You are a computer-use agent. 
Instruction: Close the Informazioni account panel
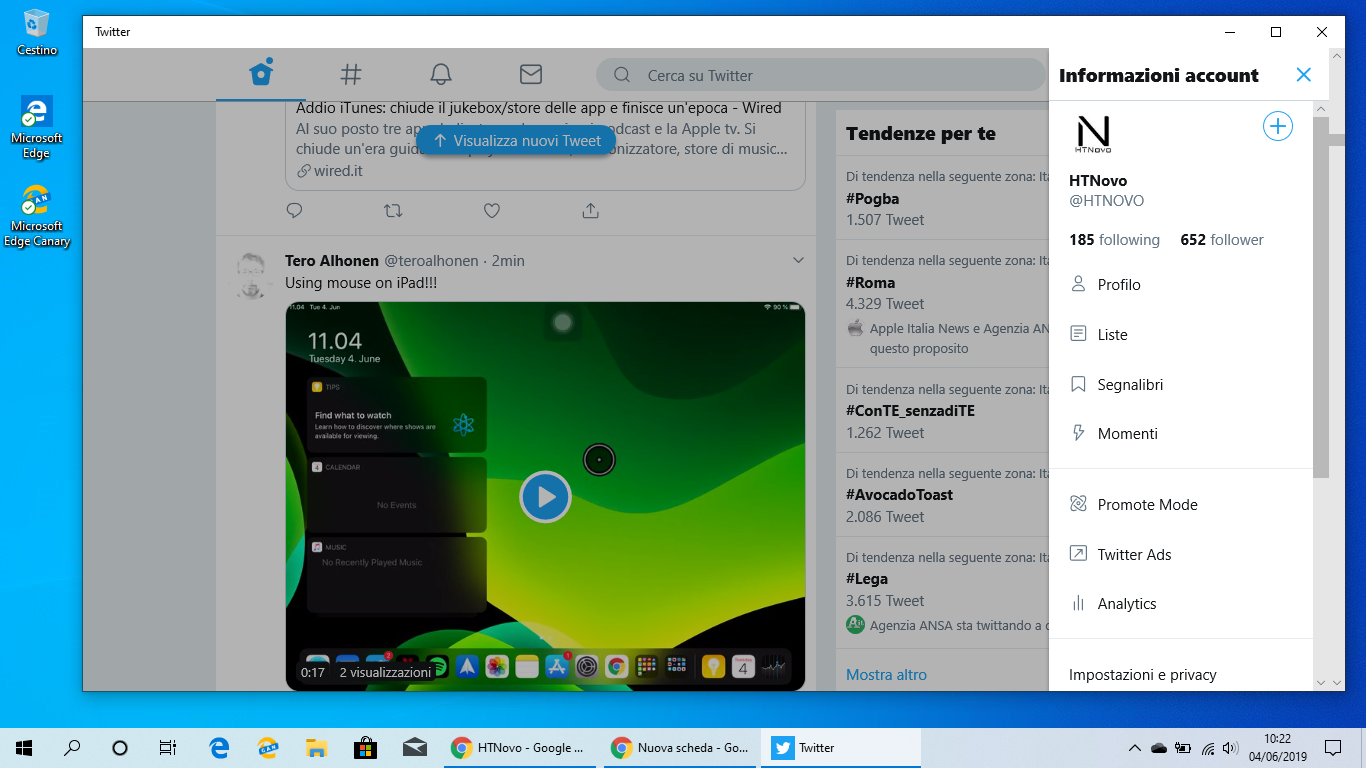tap(1303, 75)
